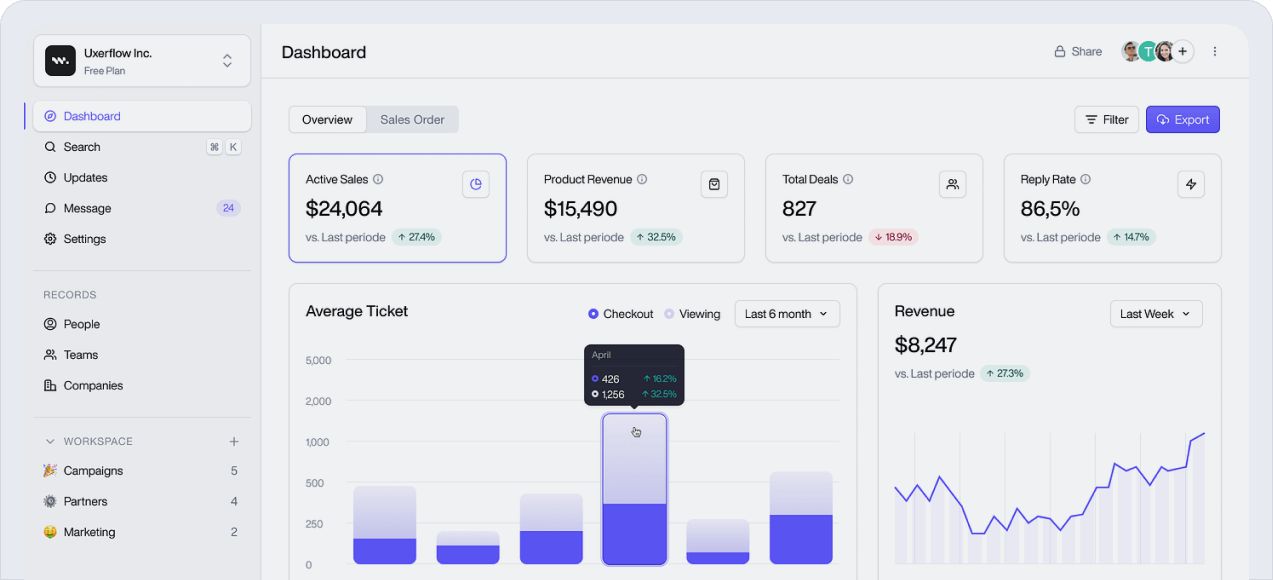Open Message in the sidebar
Screen dimensions: 1273x580
[x=87, y=208]
